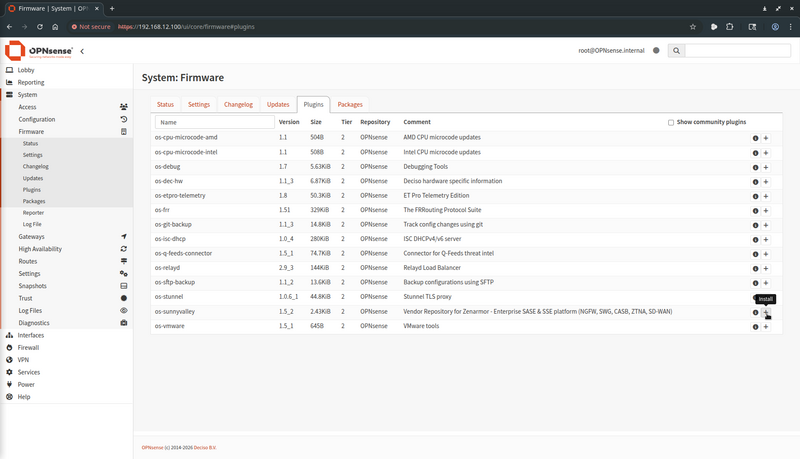This screenshot has height=459, width=800.
Task: Focus the plugin Name filter field
Action: tap(215, 122)
